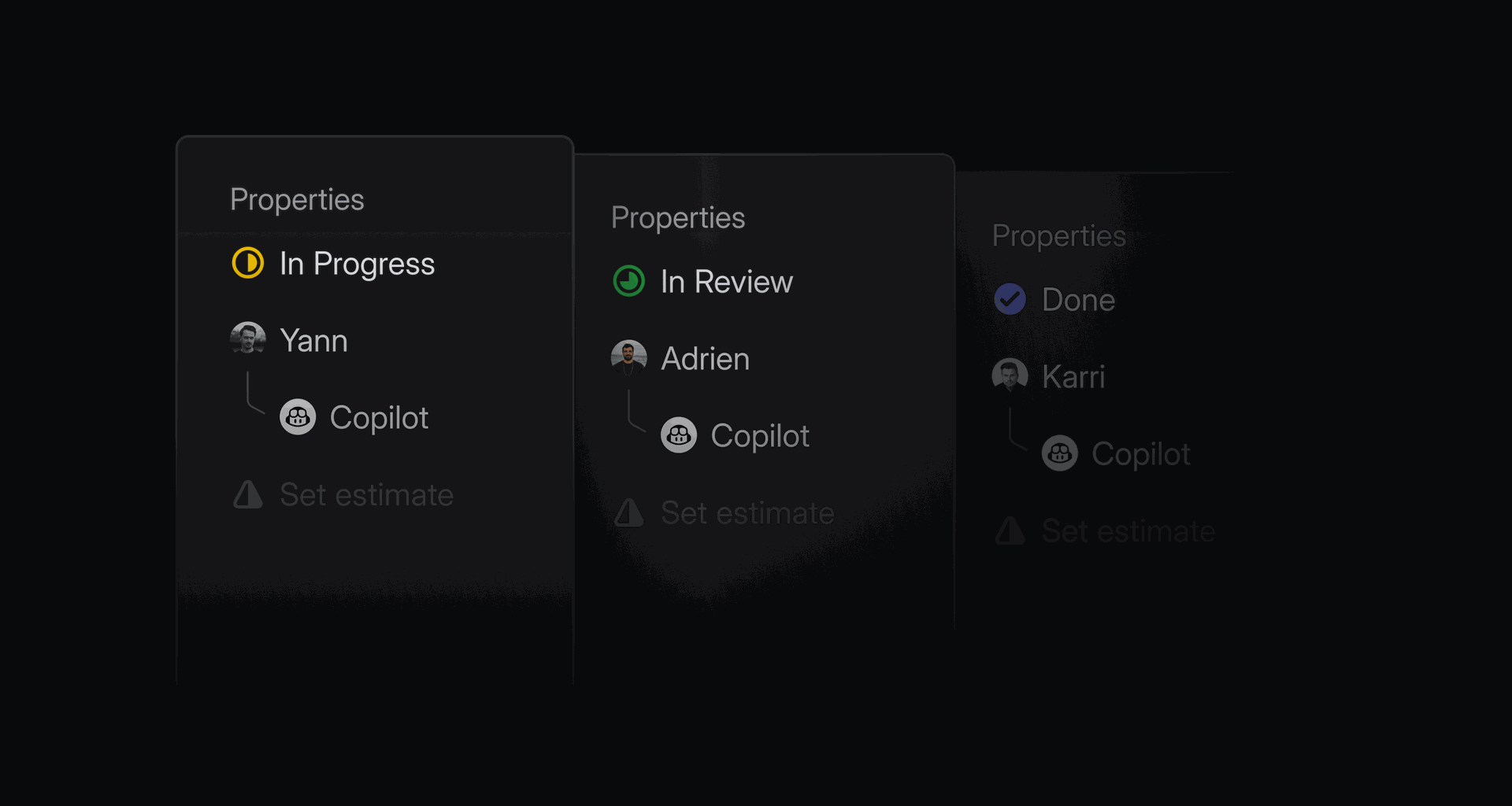This screenshot has width=1512, height=806.
Task: Click Yann's avatar picture
Action: [x=248, y=339]
